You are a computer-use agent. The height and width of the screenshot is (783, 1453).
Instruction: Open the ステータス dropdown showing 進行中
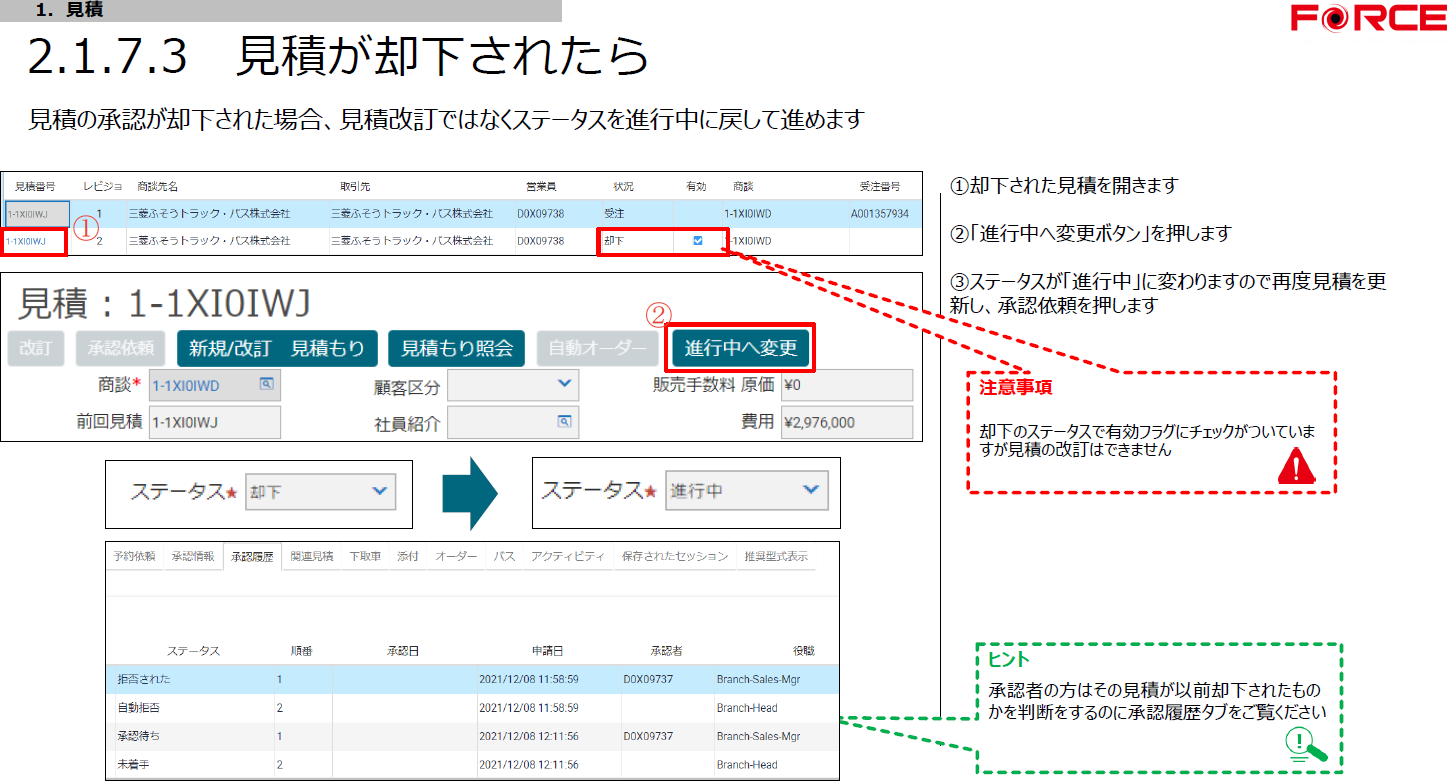810,491
